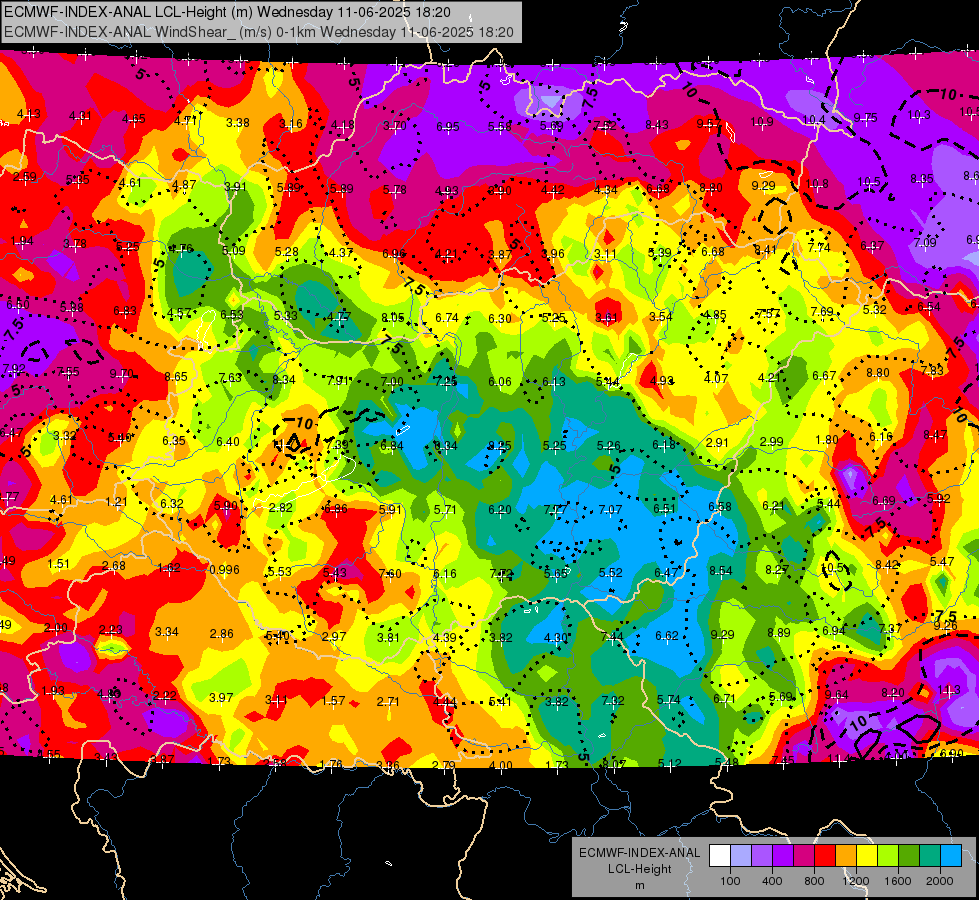Select the red legend swatch

coord(825,856)
